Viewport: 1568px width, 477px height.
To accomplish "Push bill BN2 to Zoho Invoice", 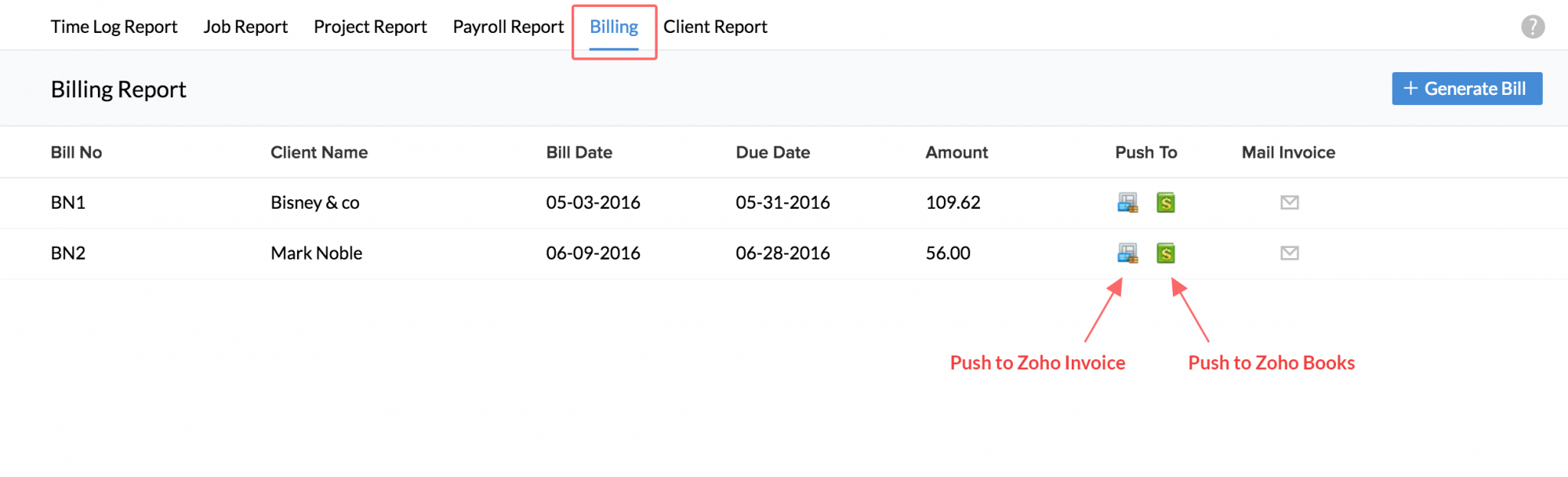I will [x=1127, y=253].
